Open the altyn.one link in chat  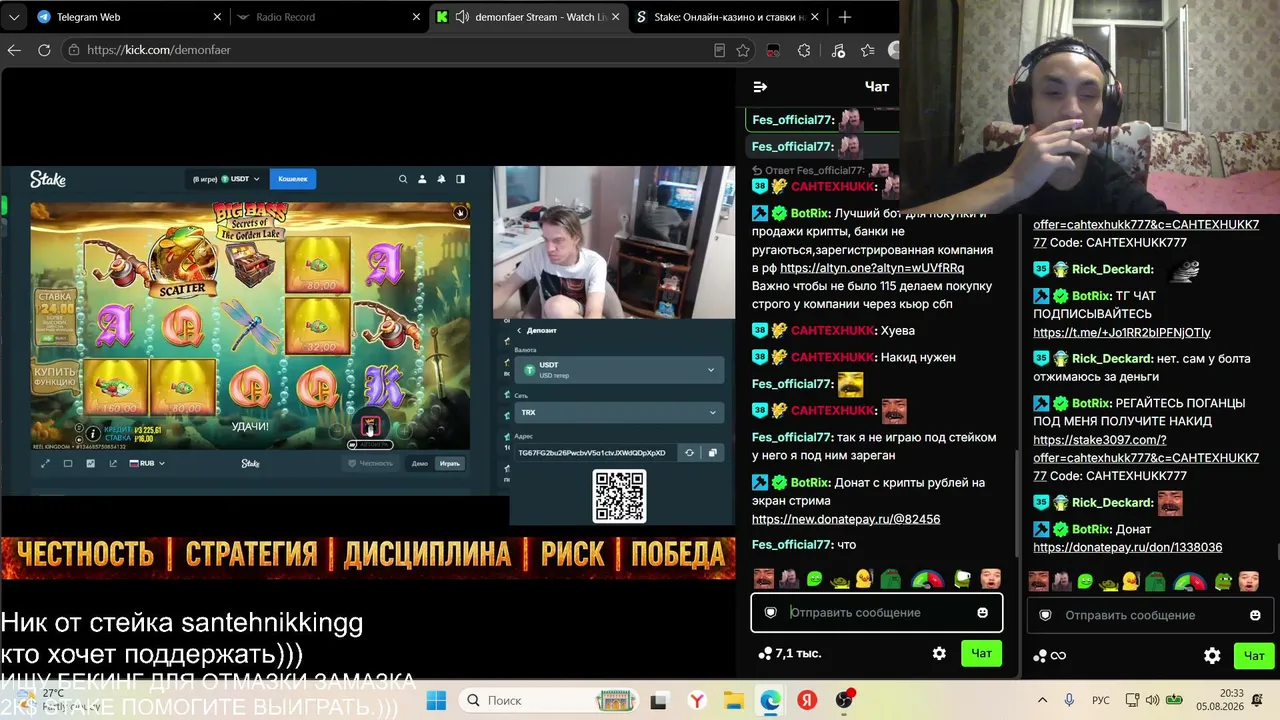tap(872, 268)
